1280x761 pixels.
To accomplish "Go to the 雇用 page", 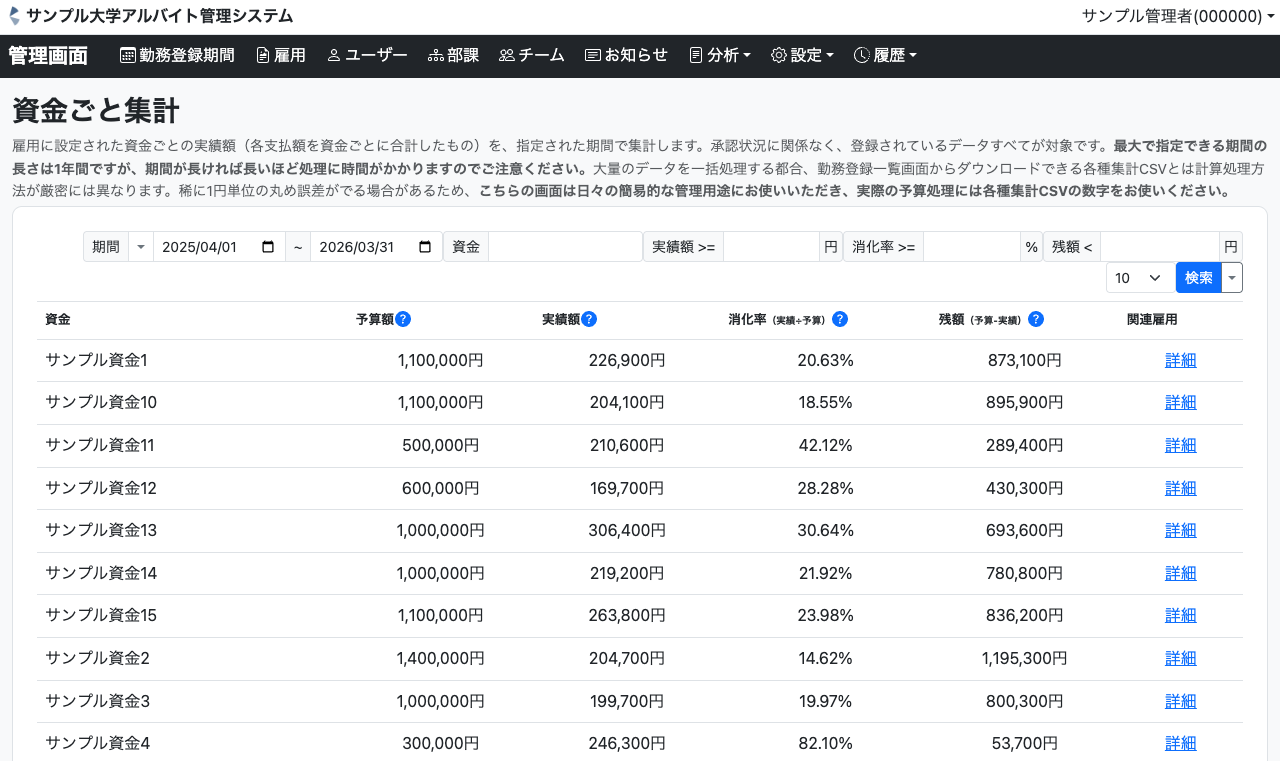I will (281, 56).
